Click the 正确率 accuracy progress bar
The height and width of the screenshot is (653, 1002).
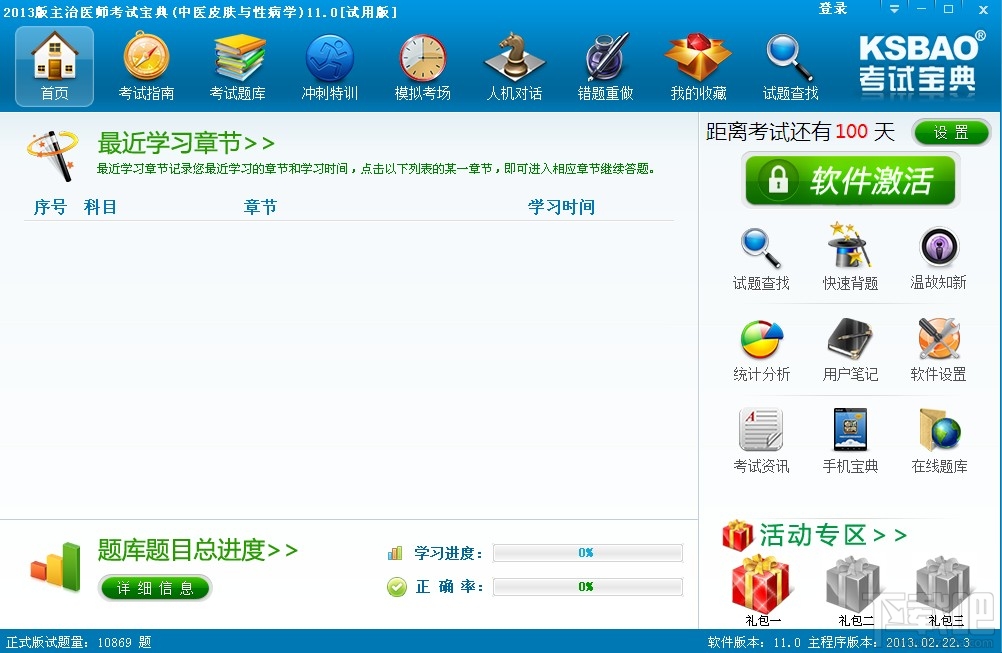click(588, 587)
